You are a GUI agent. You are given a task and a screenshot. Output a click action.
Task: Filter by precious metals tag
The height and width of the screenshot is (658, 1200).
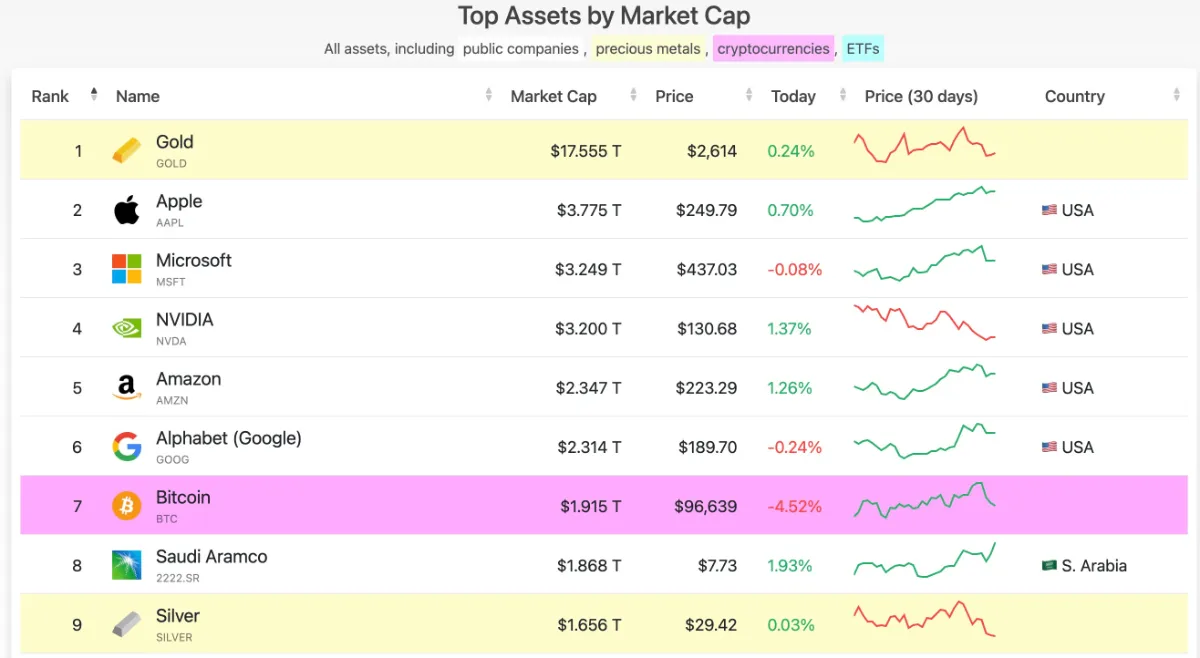point(648,48)
